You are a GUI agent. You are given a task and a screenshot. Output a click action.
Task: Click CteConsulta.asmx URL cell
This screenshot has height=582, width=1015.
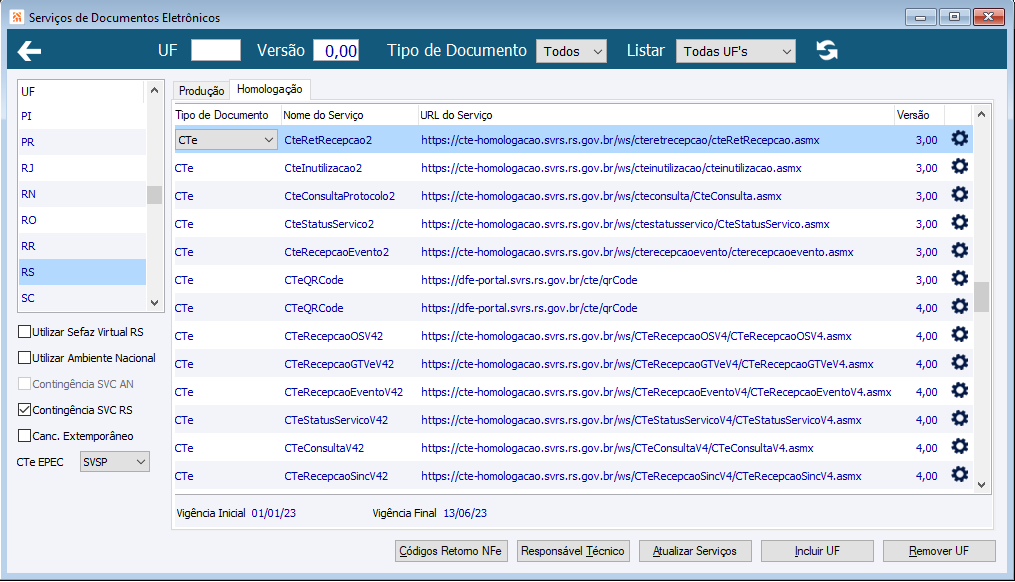coord(601,196)
